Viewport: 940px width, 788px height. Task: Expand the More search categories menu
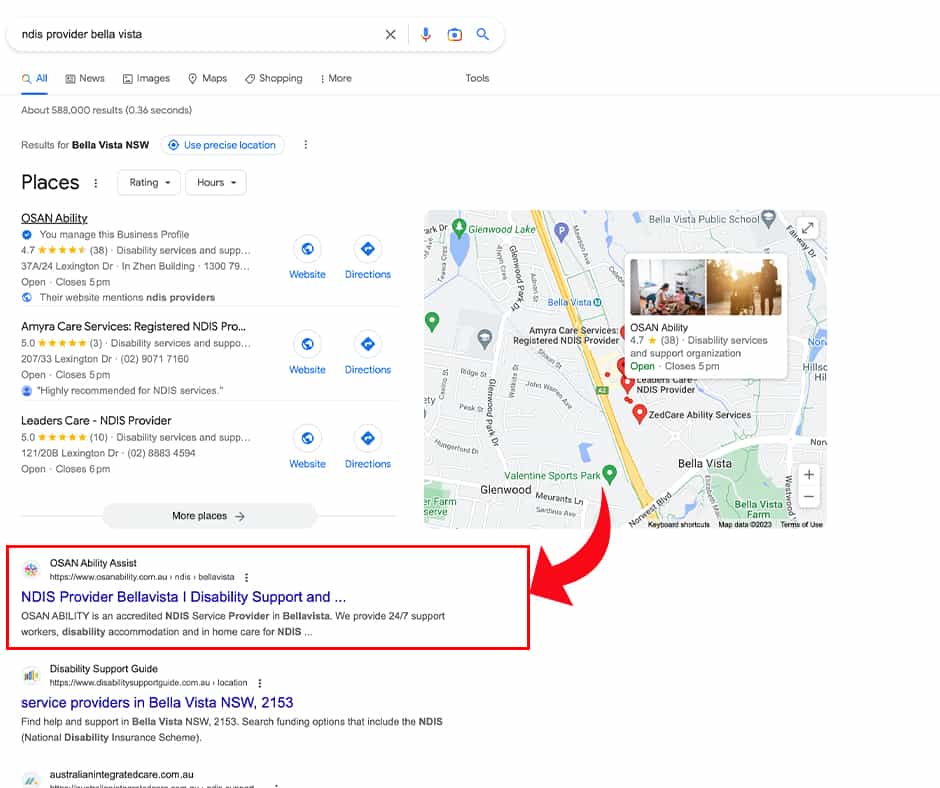point(335,78)
